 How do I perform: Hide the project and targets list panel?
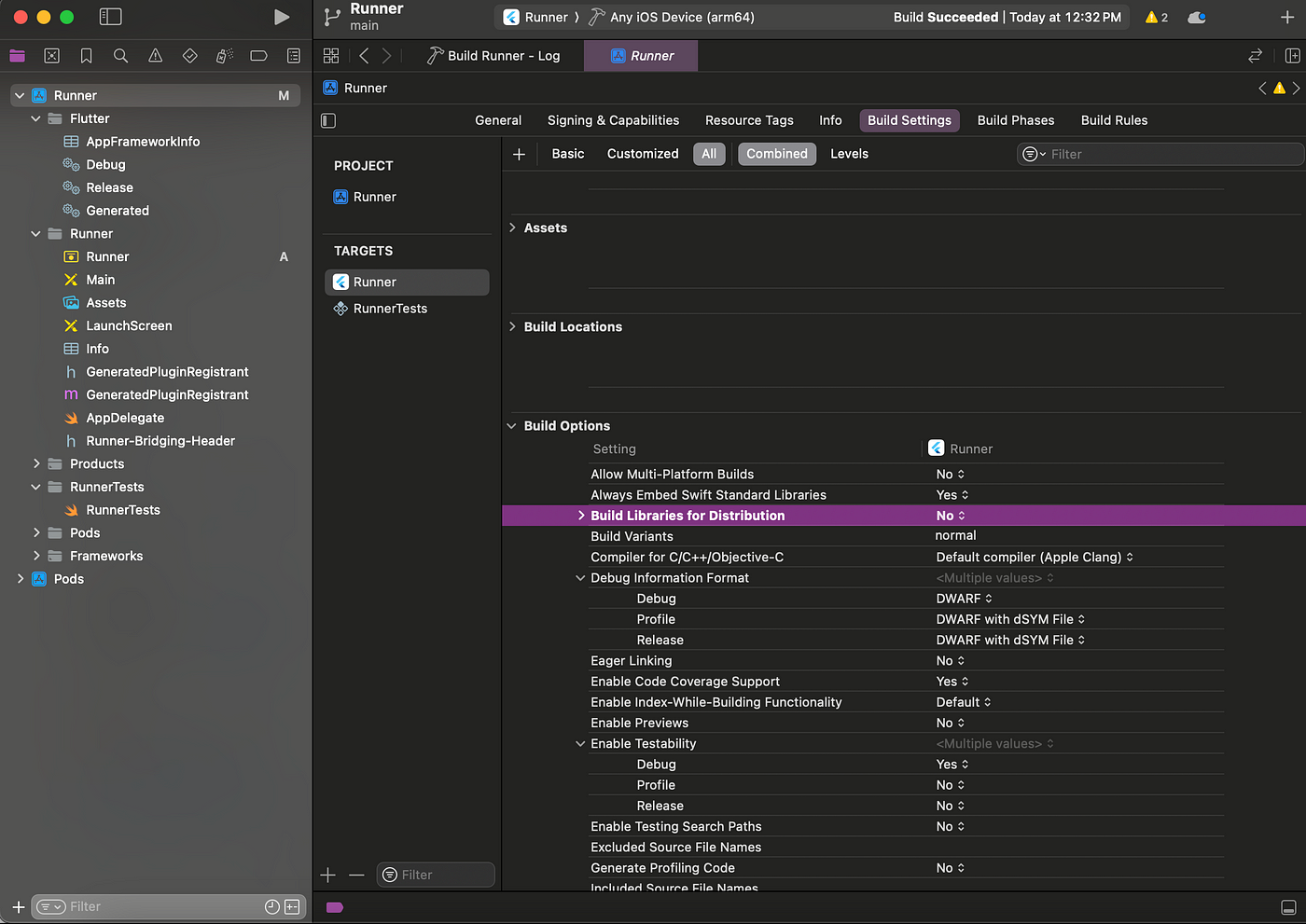point(328,120)
